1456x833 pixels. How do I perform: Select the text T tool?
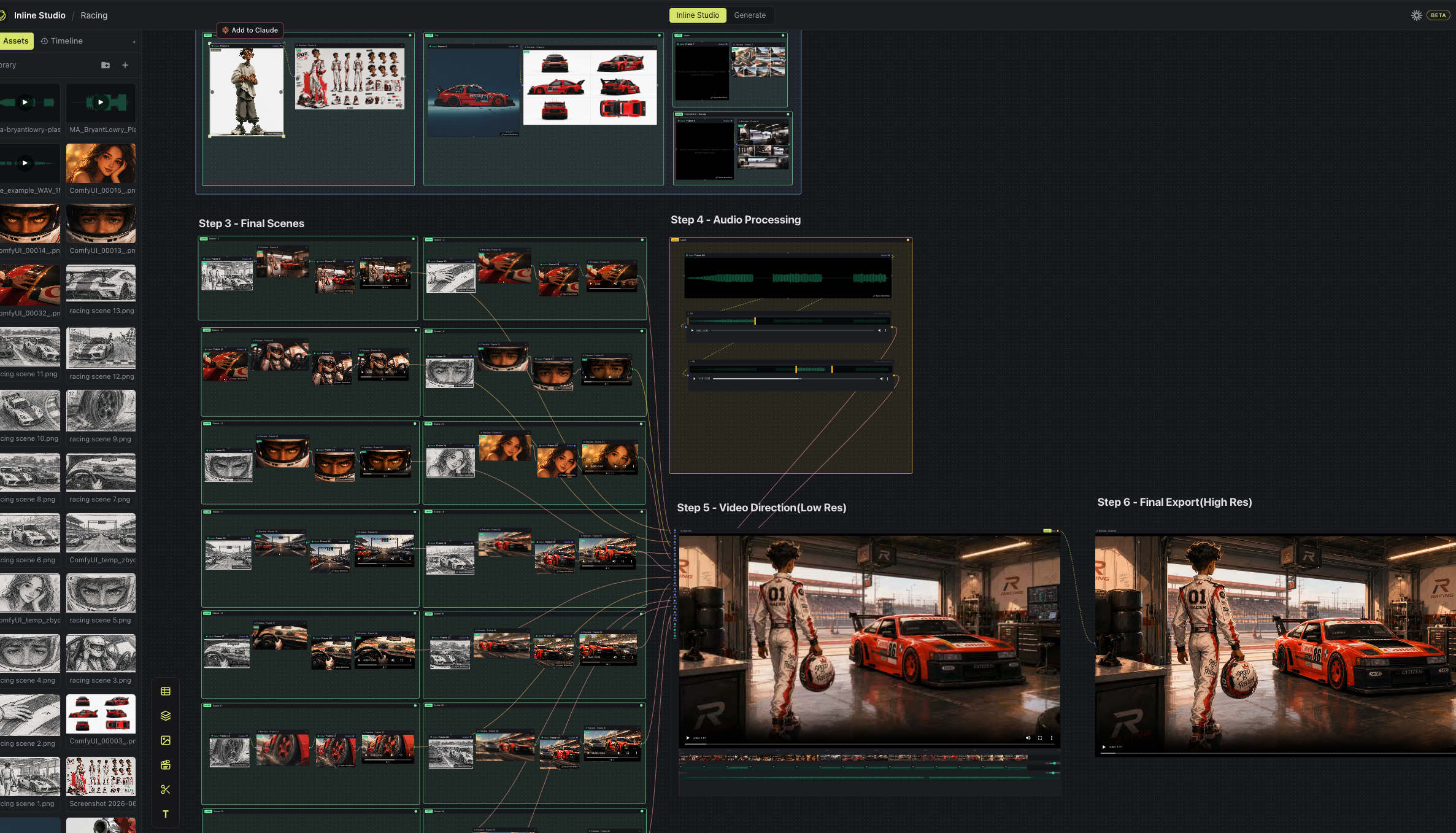[166, 814]
